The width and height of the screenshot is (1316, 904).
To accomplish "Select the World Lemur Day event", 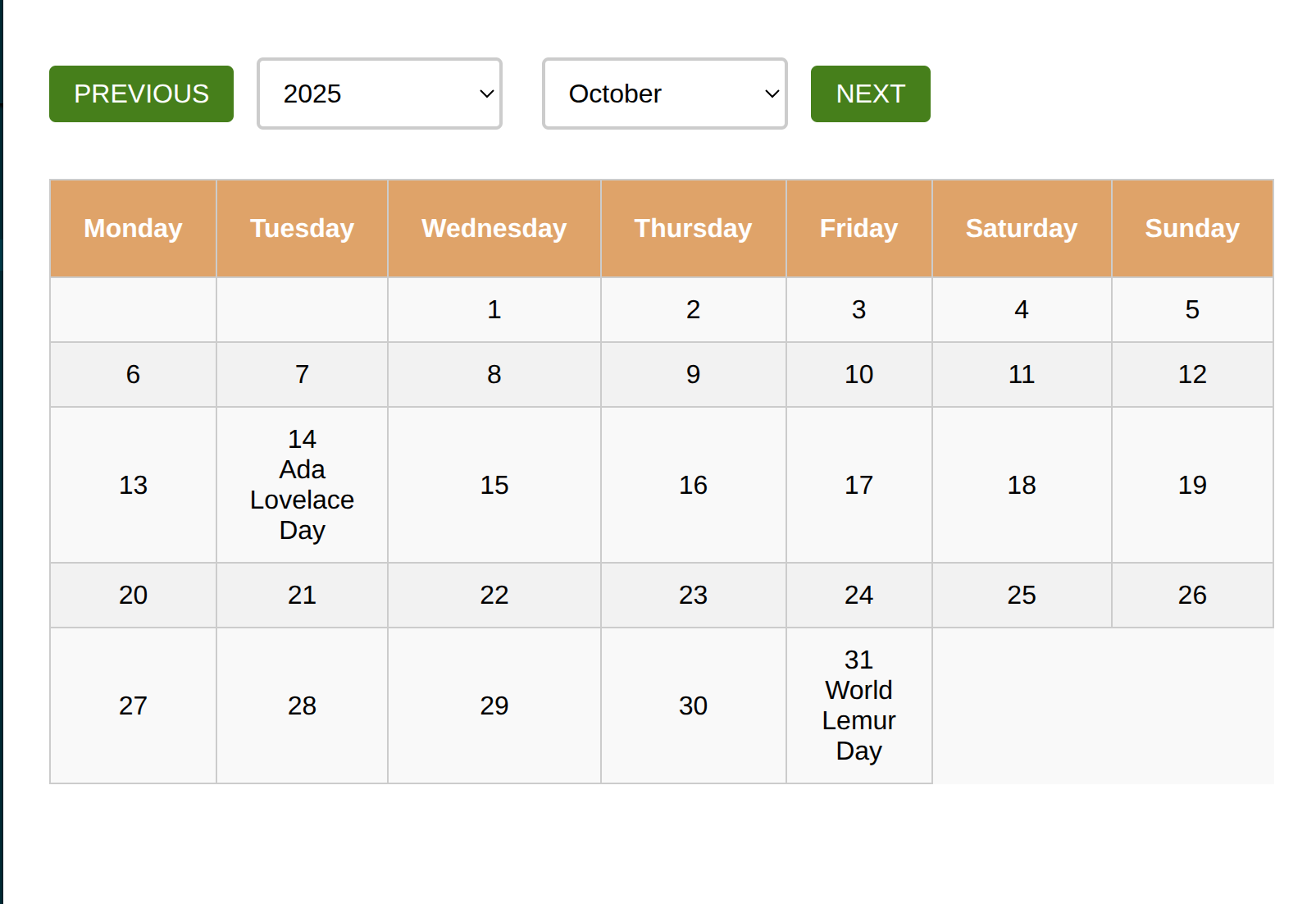I will [858, 705].
